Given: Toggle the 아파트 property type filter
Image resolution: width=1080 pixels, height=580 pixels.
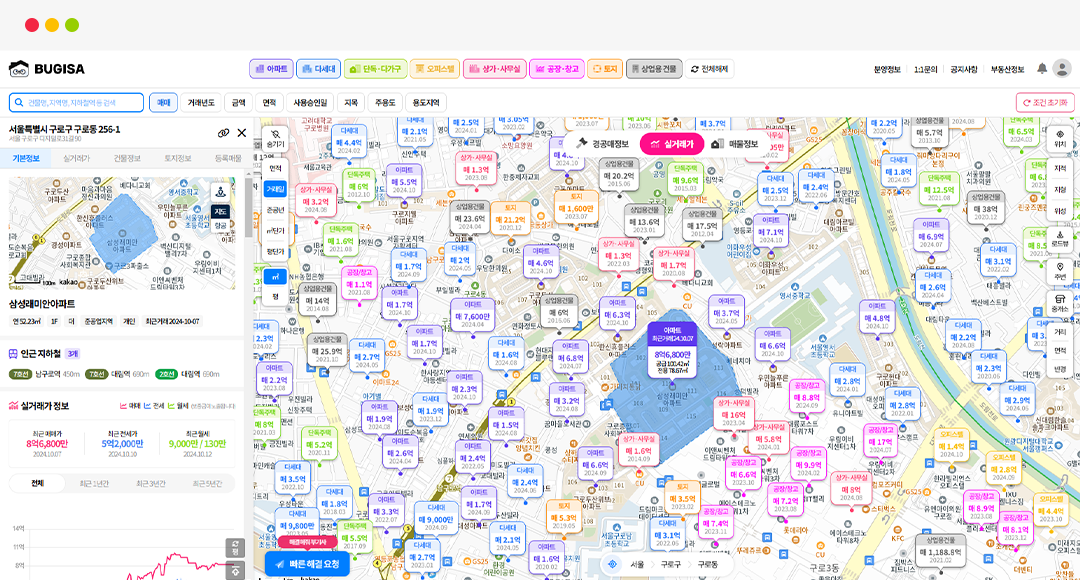Looking at the screenshot, I should (x=271, y=69).
